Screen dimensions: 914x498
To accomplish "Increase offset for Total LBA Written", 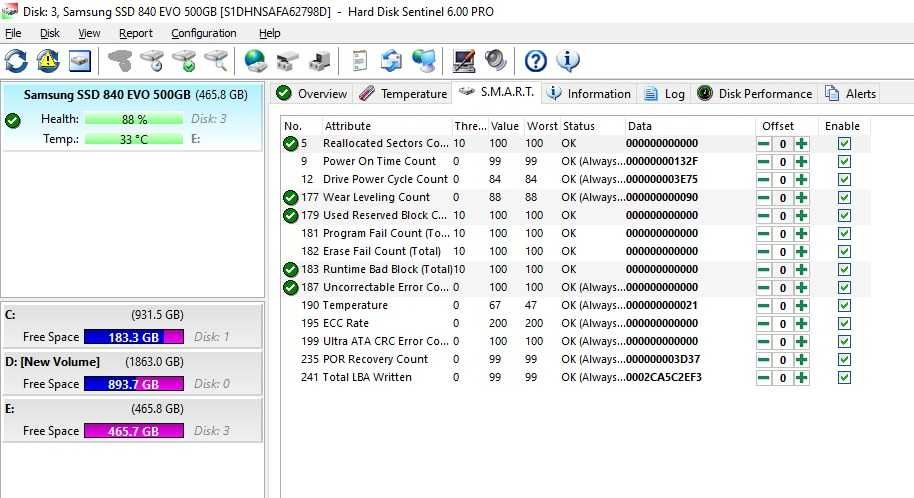I will click(801, 378).
